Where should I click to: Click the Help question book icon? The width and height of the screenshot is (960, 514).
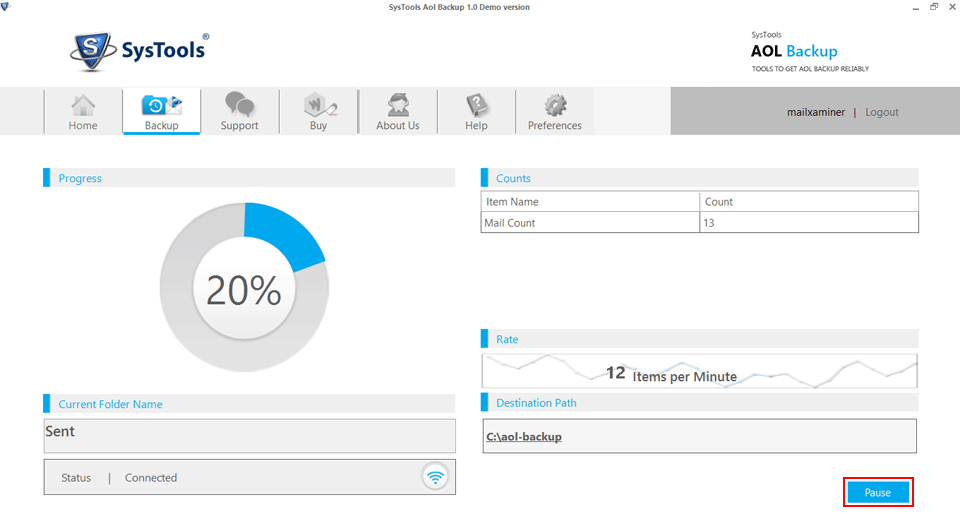pos(476,105)
